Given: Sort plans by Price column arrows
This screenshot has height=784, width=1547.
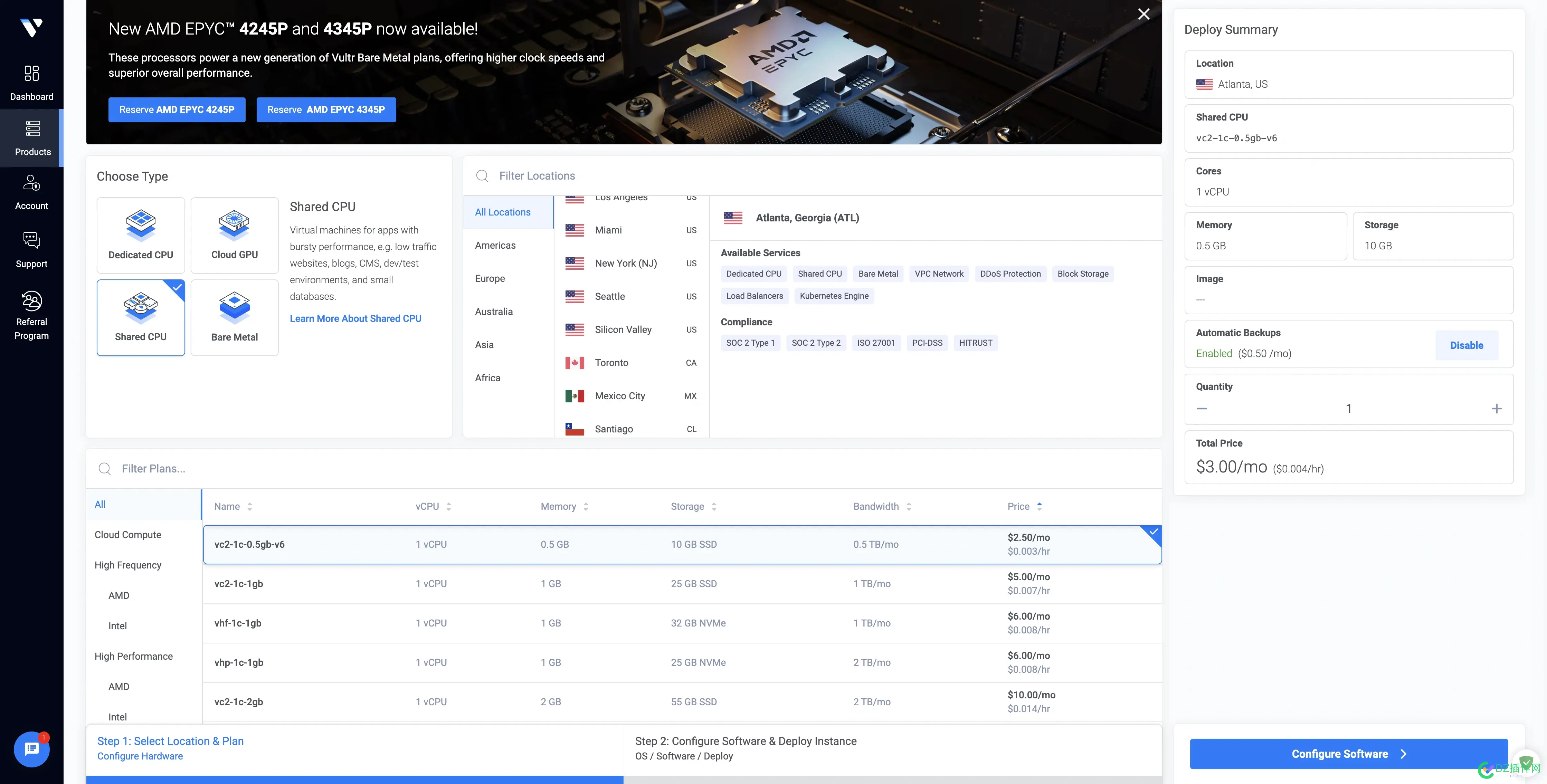Looking at the screenshot, I should [1039, 506].
